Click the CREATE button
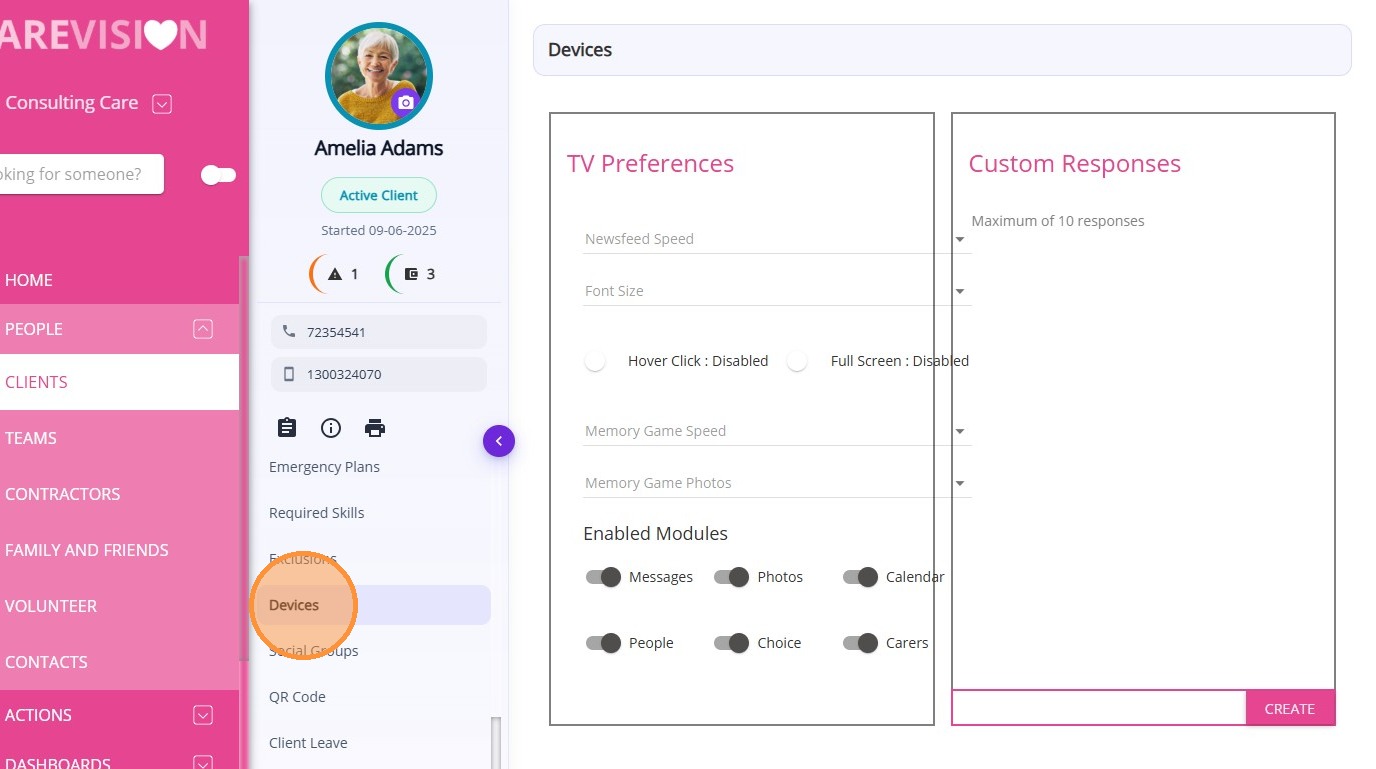This screenshot has width=1376, height=769. point(1290,708)
